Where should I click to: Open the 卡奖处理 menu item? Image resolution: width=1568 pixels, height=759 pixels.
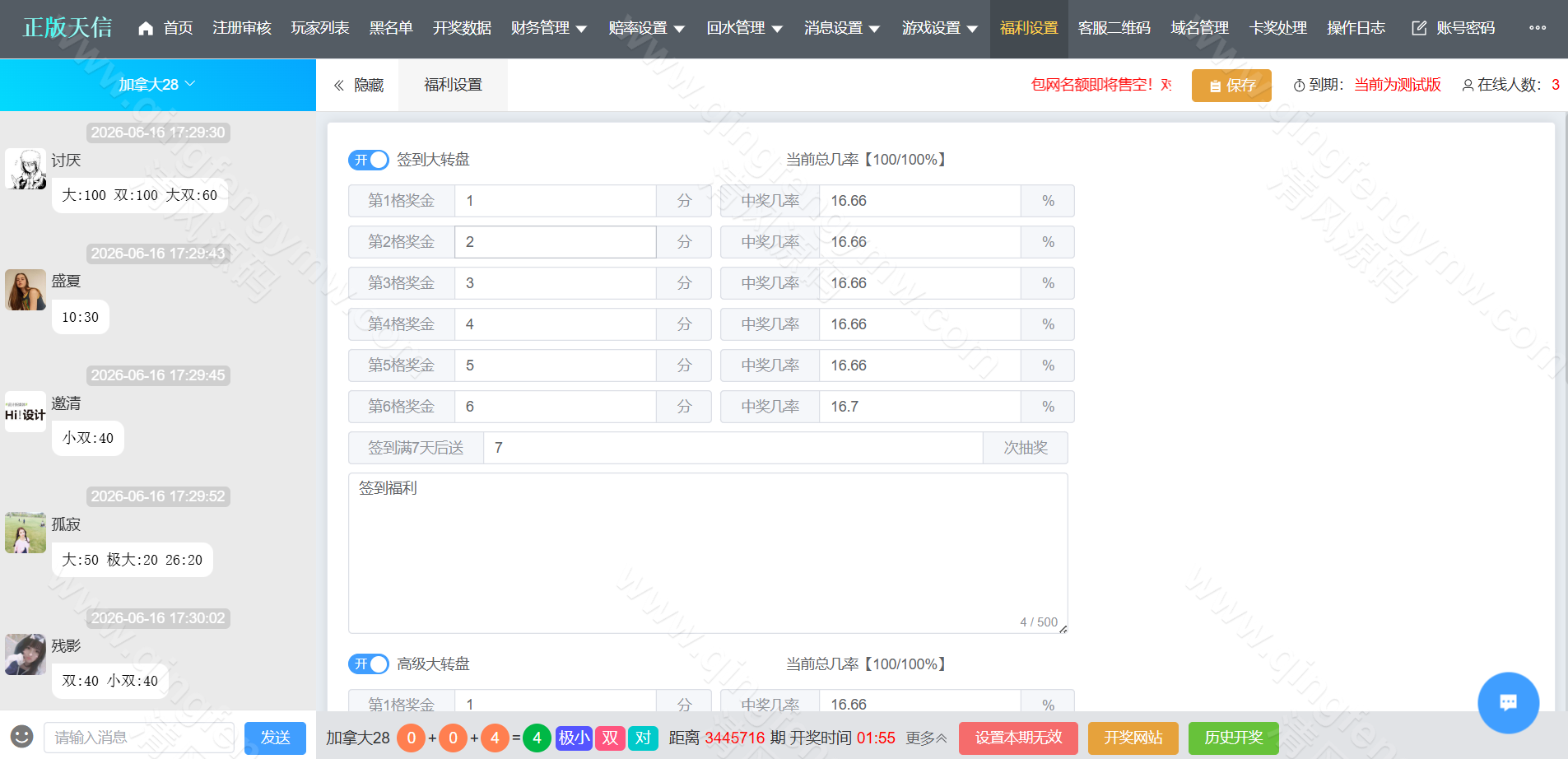pyautogui.click(x=1278, y=28)
